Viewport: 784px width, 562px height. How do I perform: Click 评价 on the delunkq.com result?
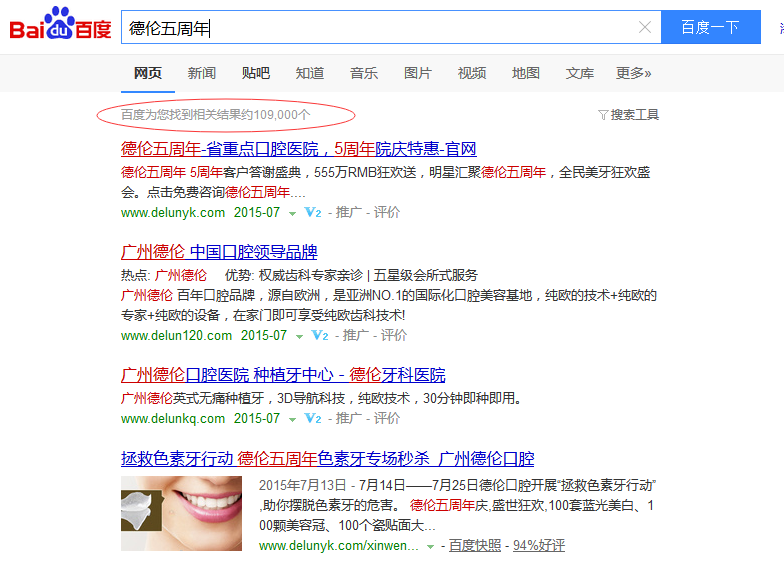pyautogui.click(x=386, y=418)
